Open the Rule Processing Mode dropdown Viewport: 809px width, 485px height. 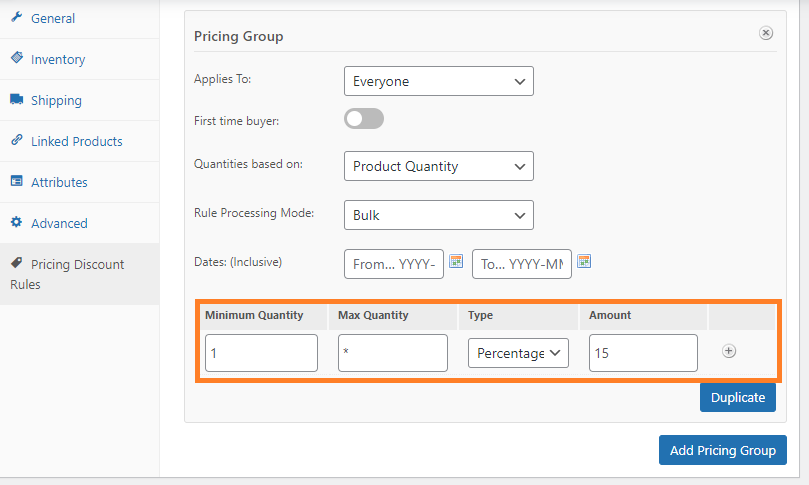(x=438, y=215)
